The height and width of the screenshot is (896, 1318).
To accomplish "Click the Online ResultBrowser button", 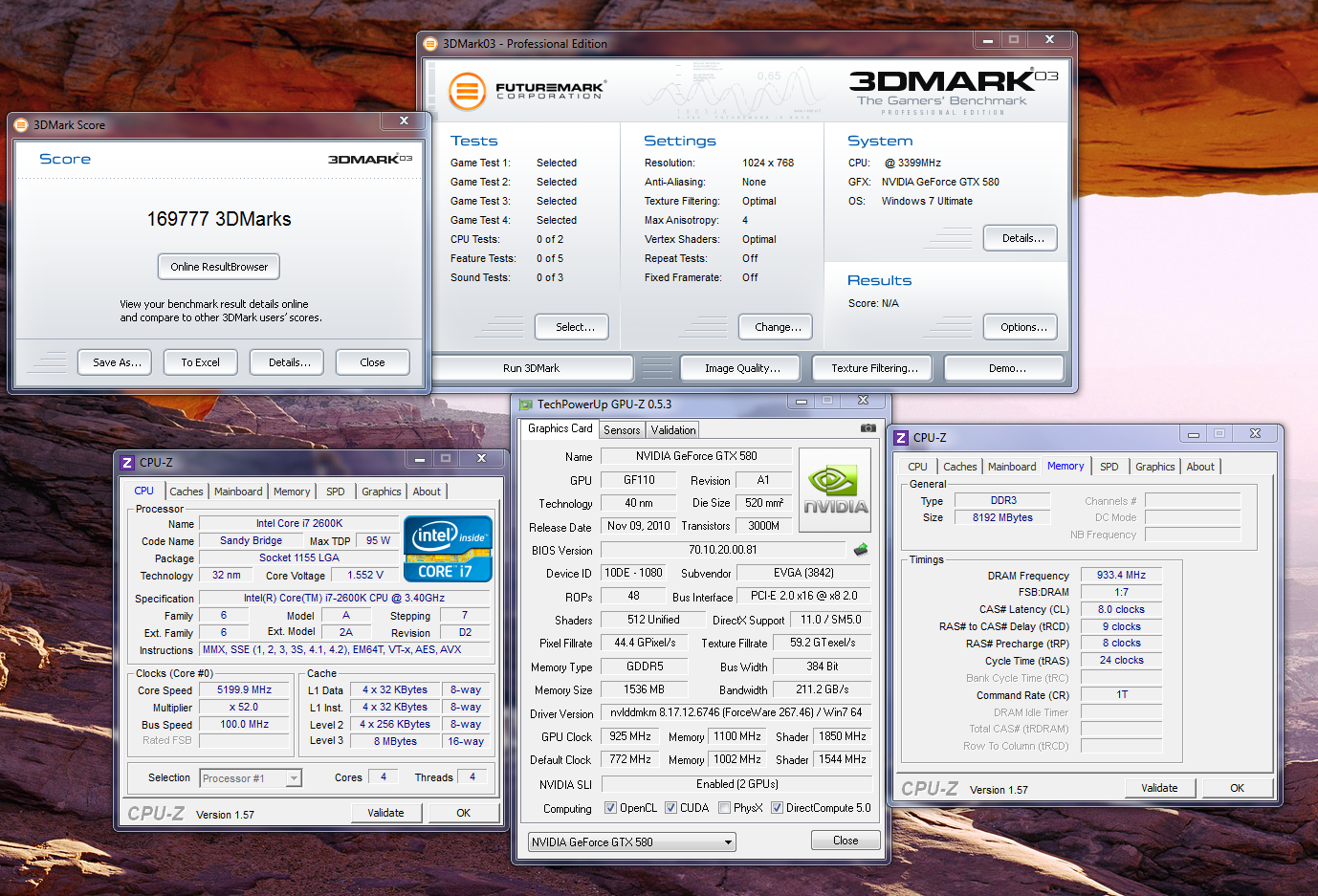I will (x=219, y=267).
